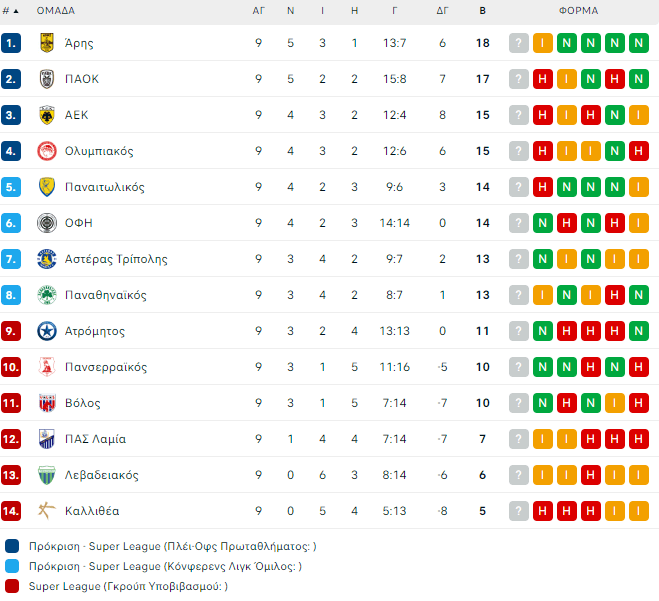Click the gray question mark in Άρης form
Image resolution: width=659 pixels, height=601 pixels.
(518, 43)
